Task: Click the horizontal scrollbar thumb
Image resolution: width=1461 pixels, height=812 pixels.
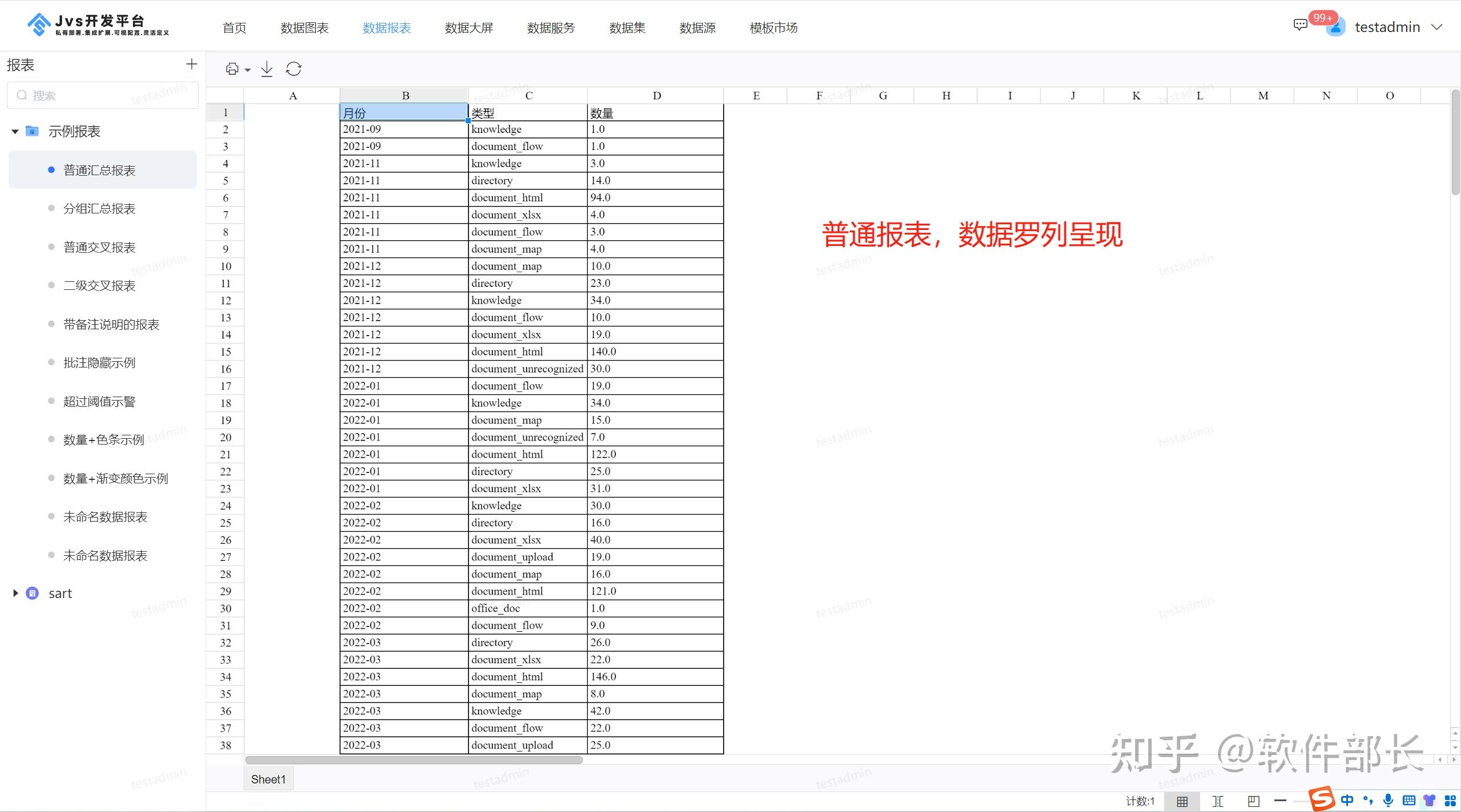Action: (414, 760)
